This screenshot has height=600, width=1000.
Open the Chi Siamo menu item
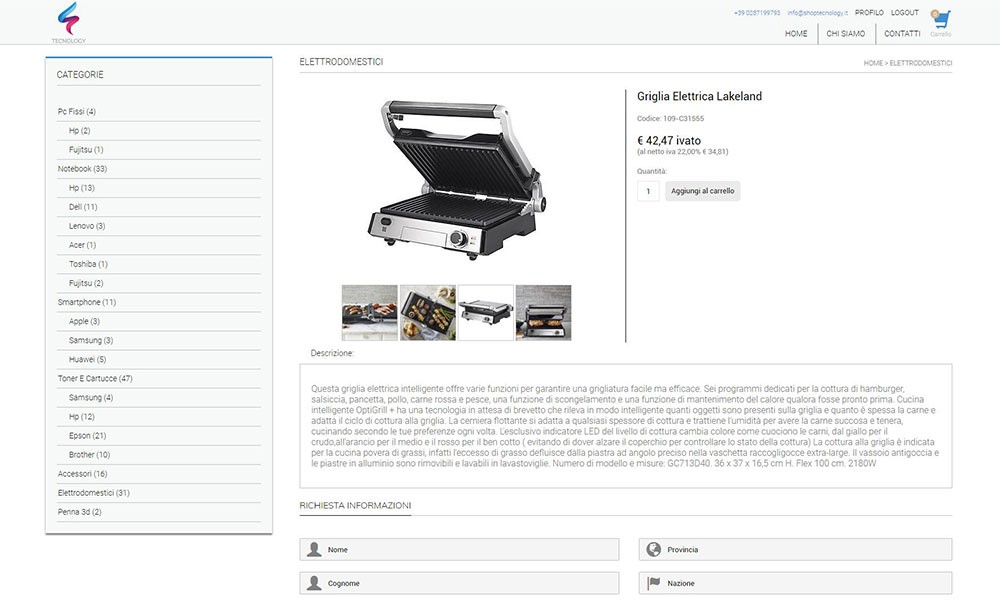pyautogui.click(x=846, y=34)
